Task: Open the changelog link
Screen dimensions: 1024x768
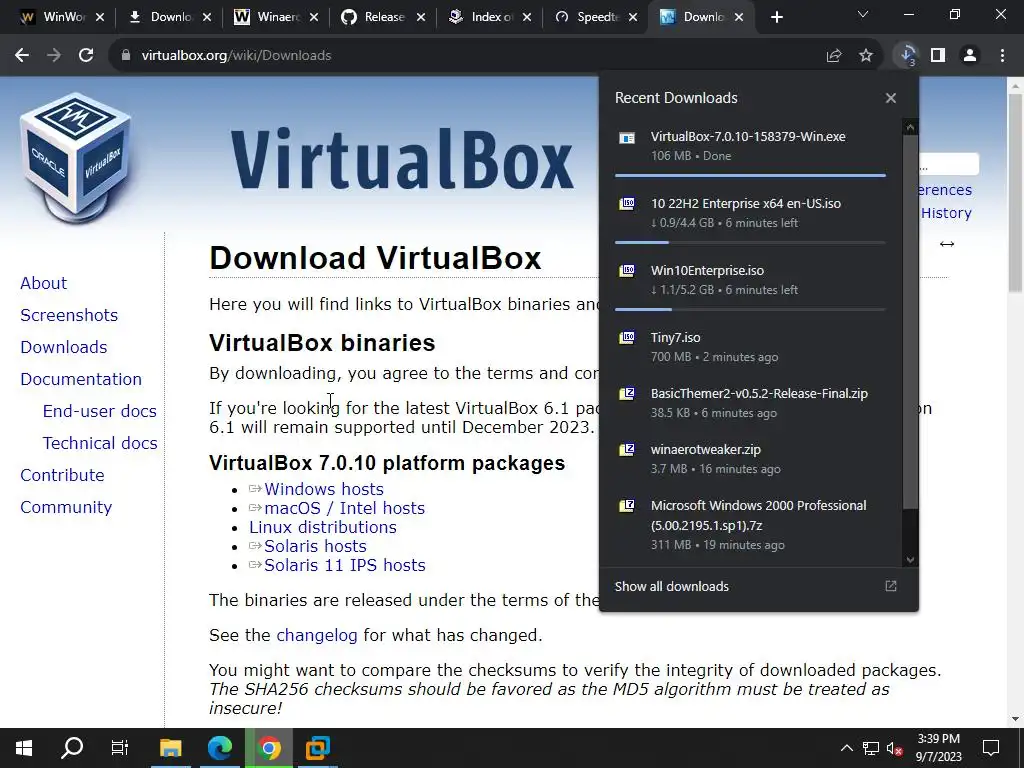Action: tap(317, 635)
